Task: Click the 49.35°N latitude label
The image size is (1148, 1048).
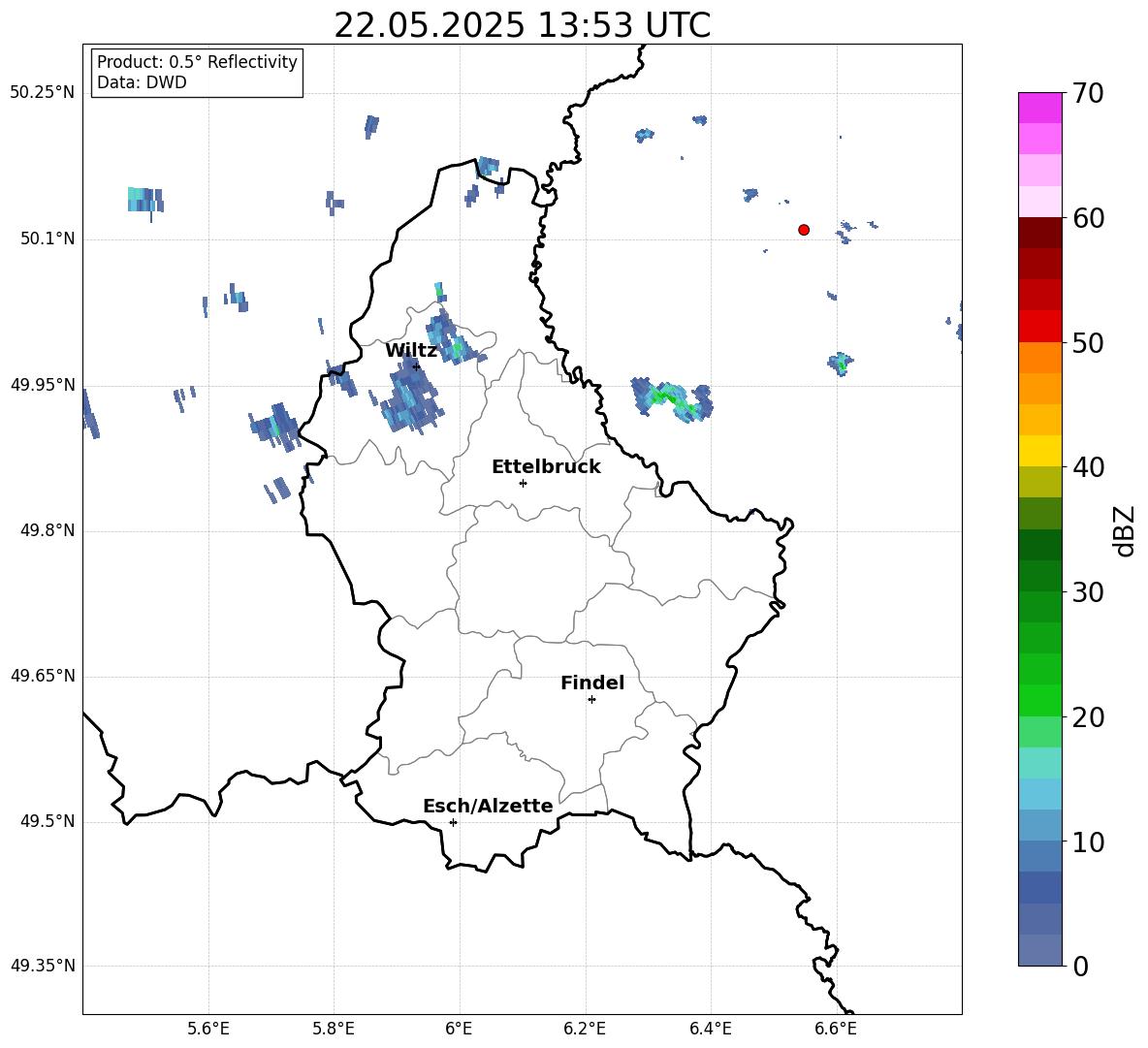Action: 43,966
